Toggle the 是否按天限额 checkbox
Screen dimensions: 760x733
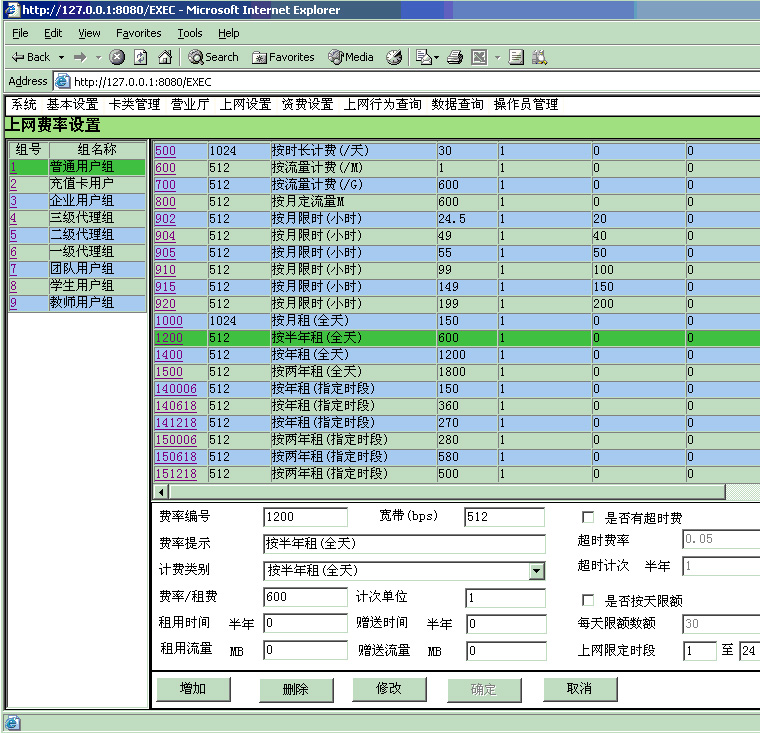click(x=588, y=601)
